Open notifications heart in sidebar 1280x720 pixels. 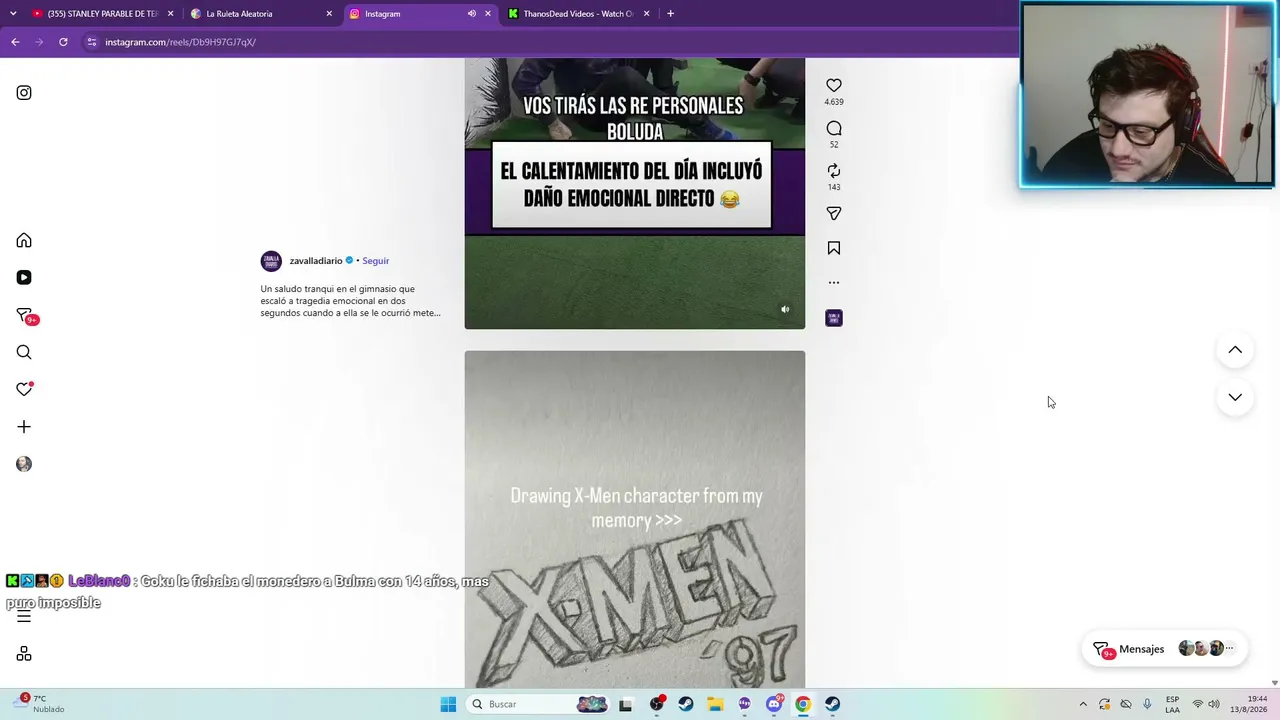(x=24, y=389)
